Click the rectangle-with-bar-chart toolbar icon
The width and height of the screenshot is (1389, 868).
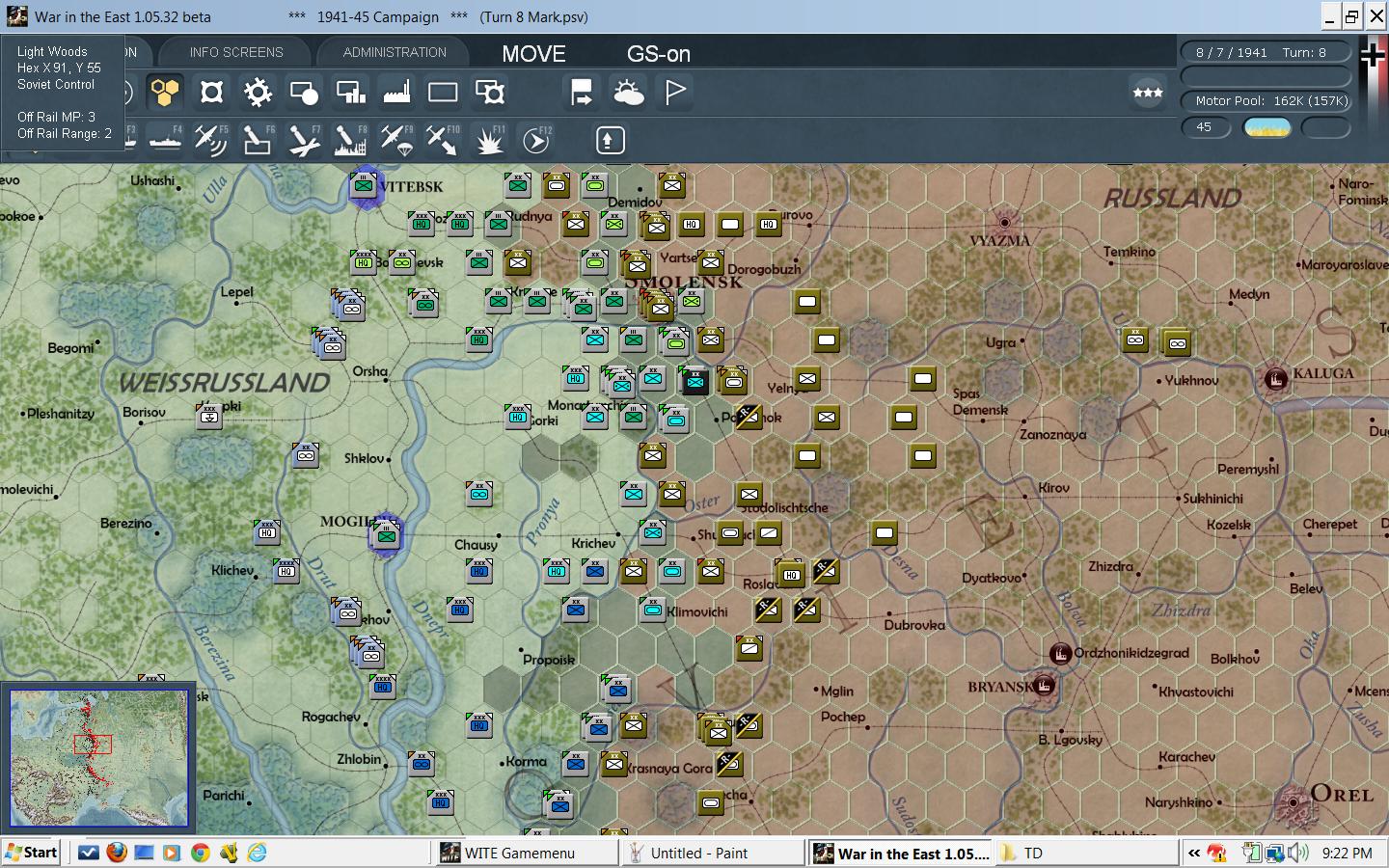pyautogui.click(x=350, y=93)
